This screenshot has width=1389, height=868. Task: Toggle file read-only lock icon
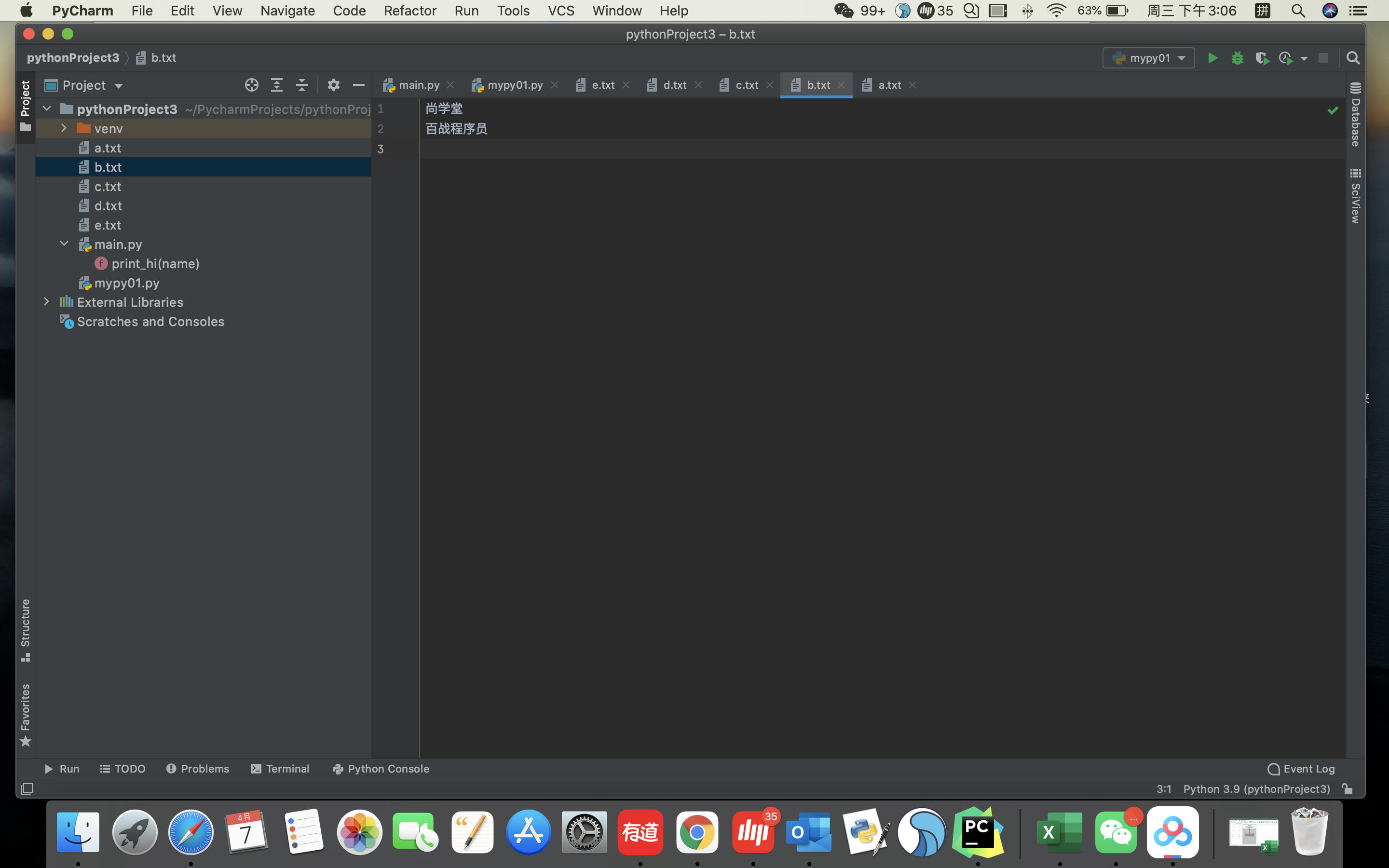[1347, 789]
